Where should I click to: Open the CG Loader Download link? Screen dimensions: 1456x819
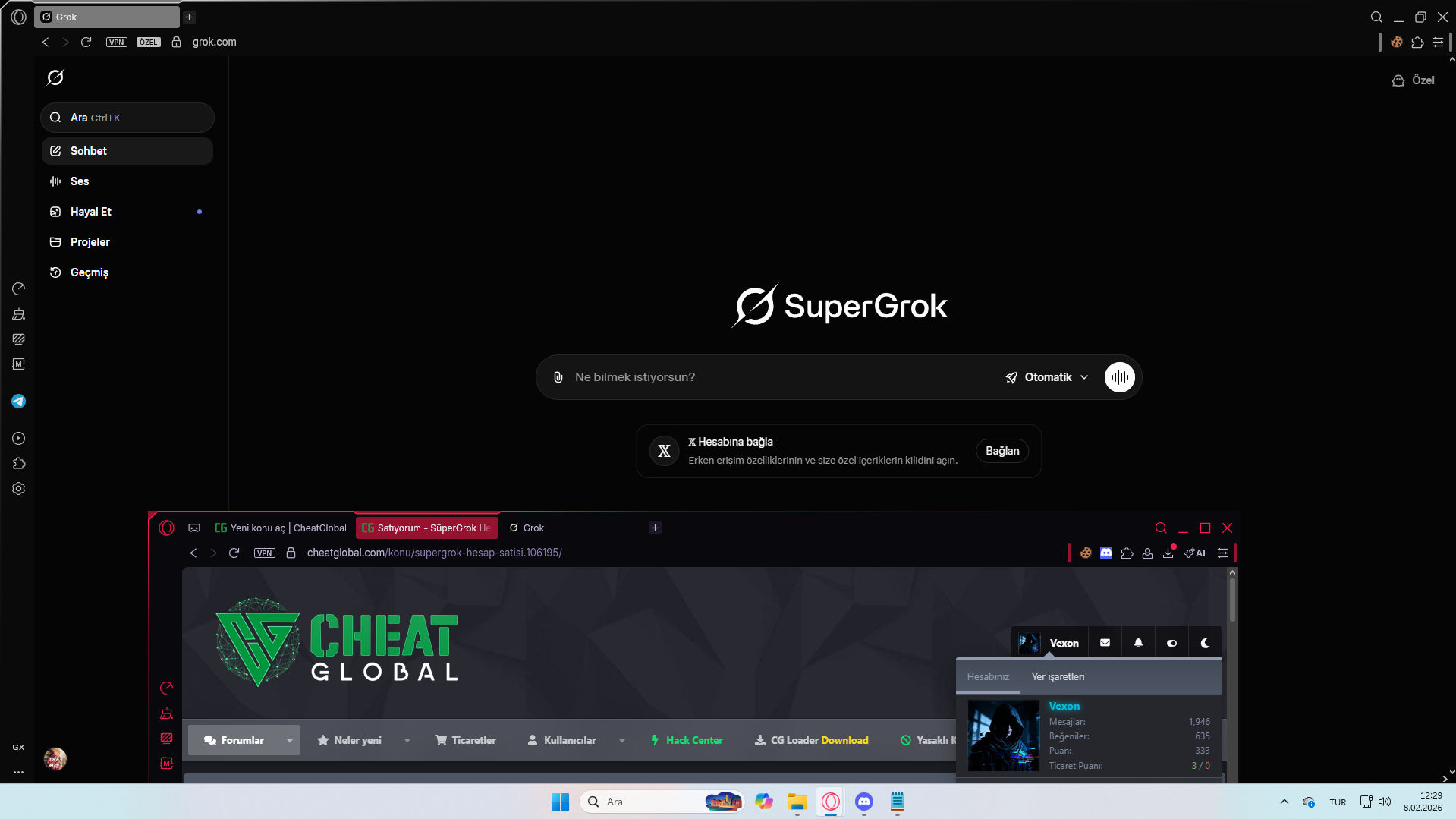tap(812, 741)
